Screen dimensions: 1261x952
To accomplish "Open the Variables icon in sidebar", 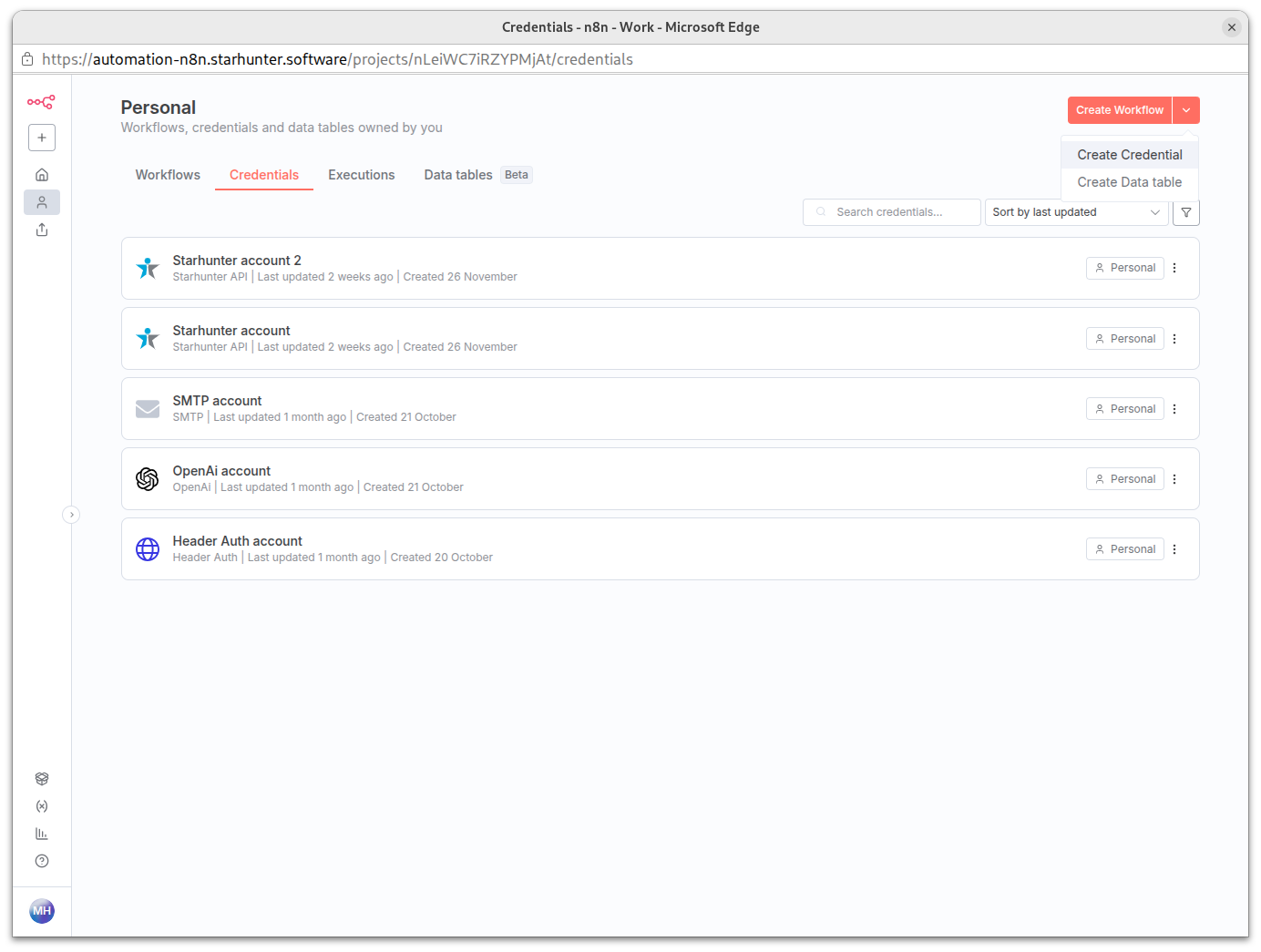I will coord(42,806).
